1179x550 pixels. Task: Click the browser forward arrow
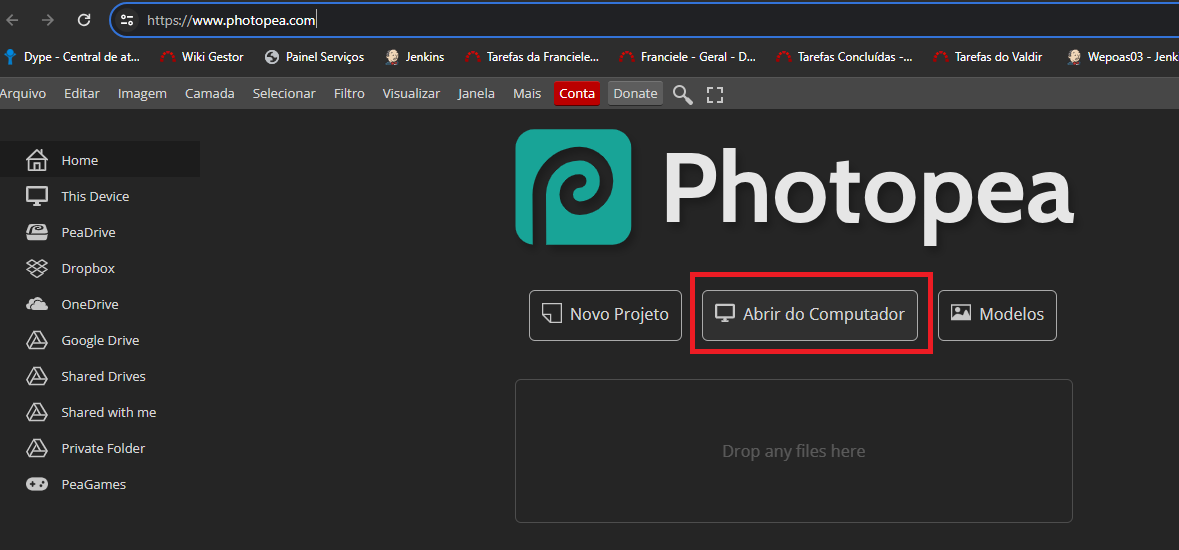tap(48, 20)
